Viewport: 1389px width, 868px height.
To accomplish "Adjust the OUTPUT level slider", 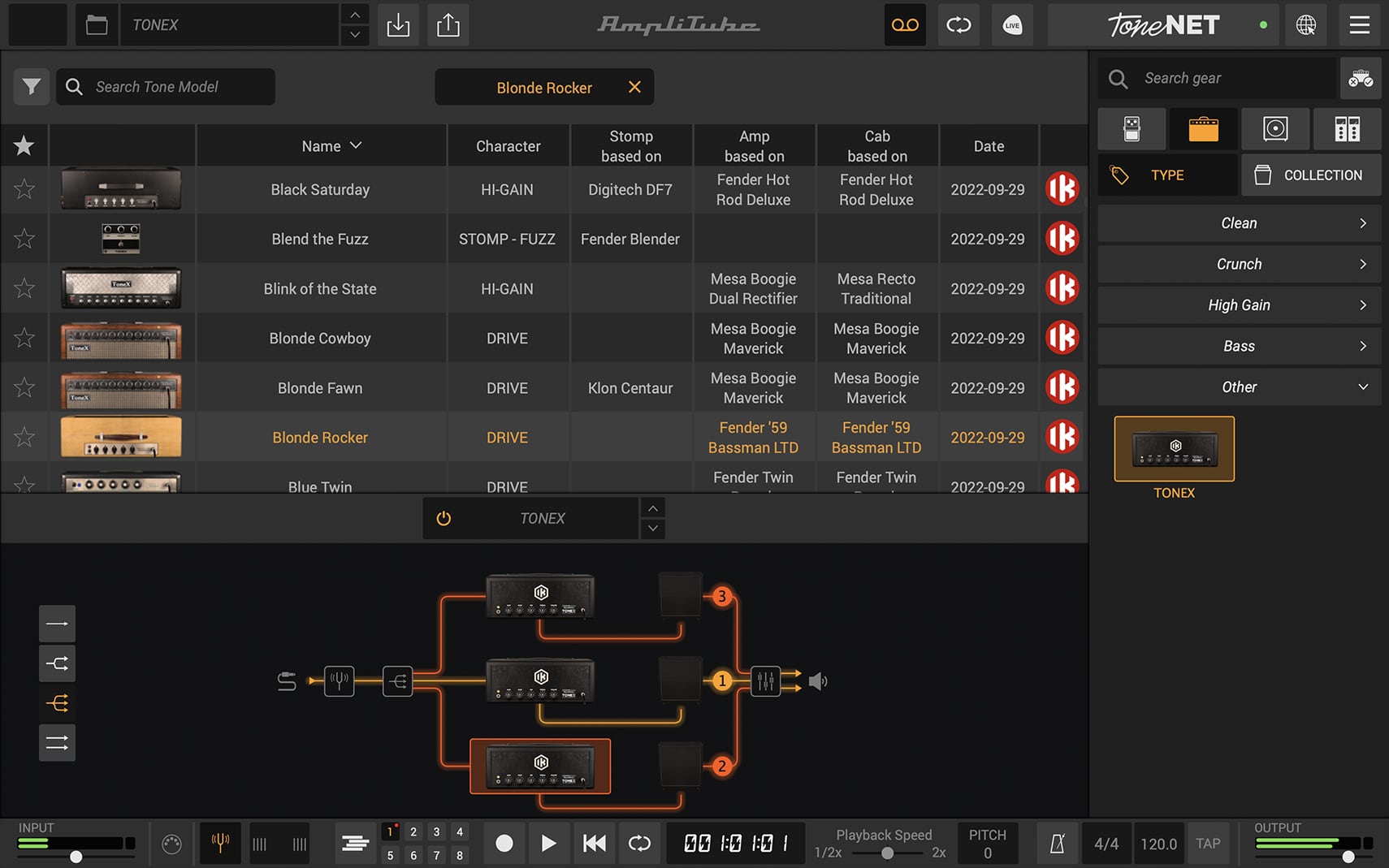I will tap(1348, 857).
